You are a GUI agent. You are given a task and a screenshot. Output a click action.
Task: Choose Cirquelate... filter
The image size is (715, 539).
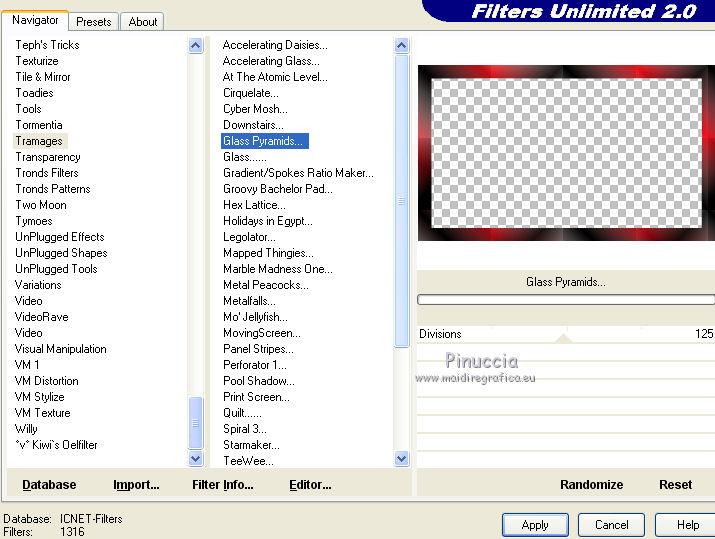point(251,93)
